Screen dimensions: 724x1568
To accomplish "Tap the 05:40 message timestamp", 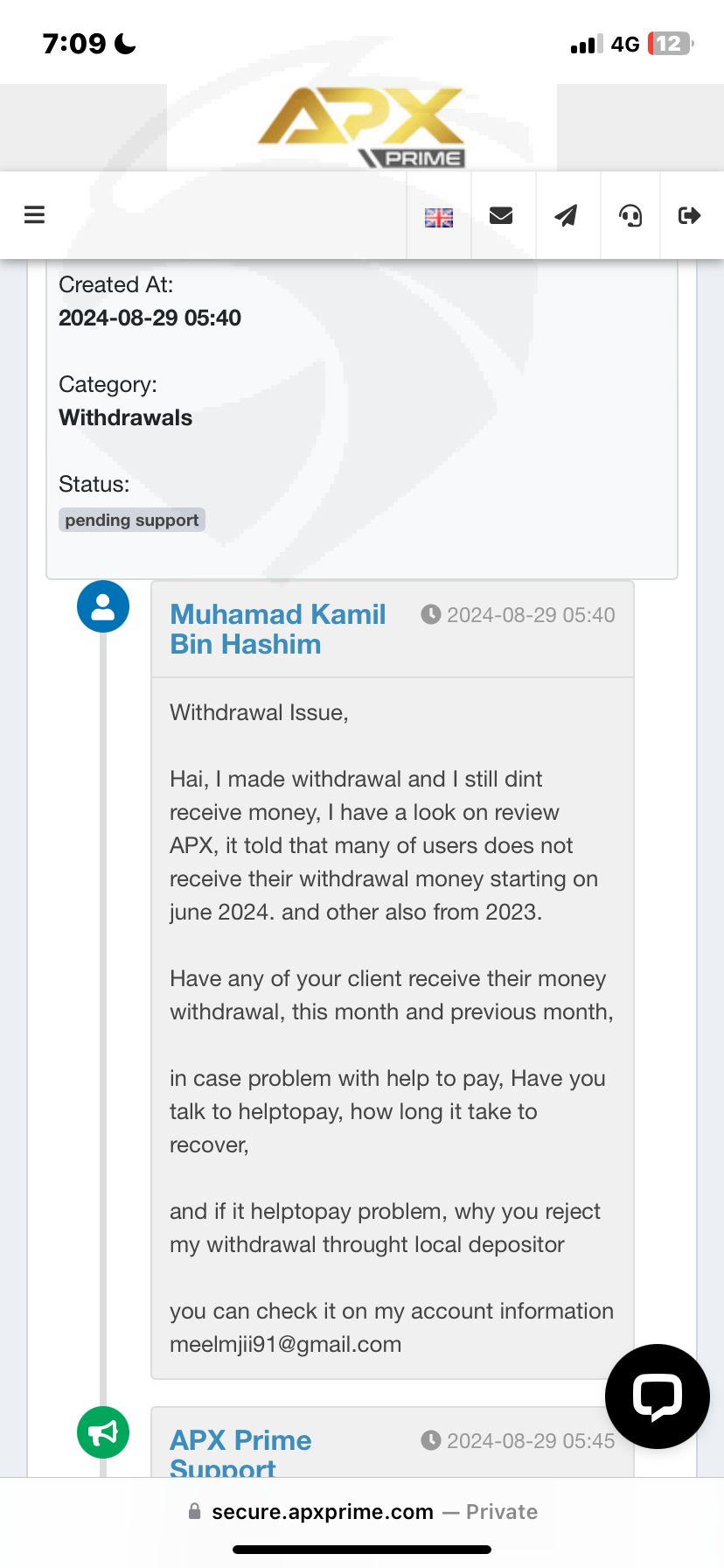I will [530, 615].
